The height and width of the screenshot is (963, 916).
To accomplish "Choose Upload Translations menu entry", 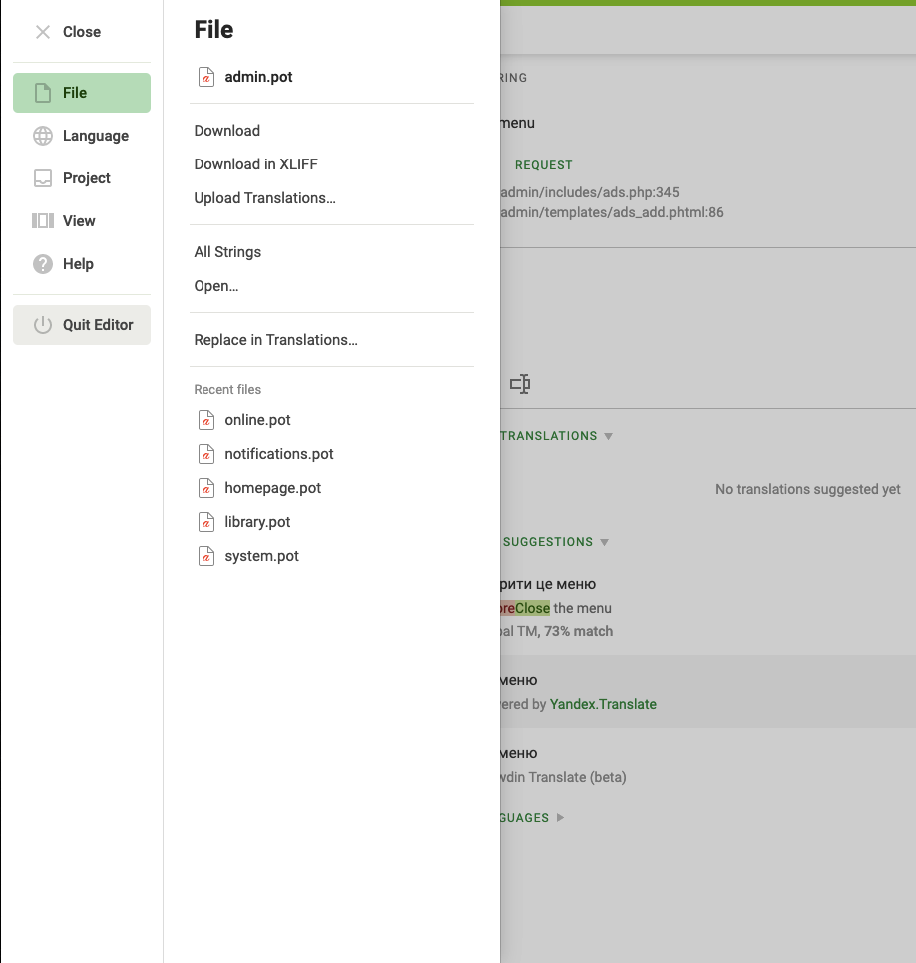I will point(265,198).
